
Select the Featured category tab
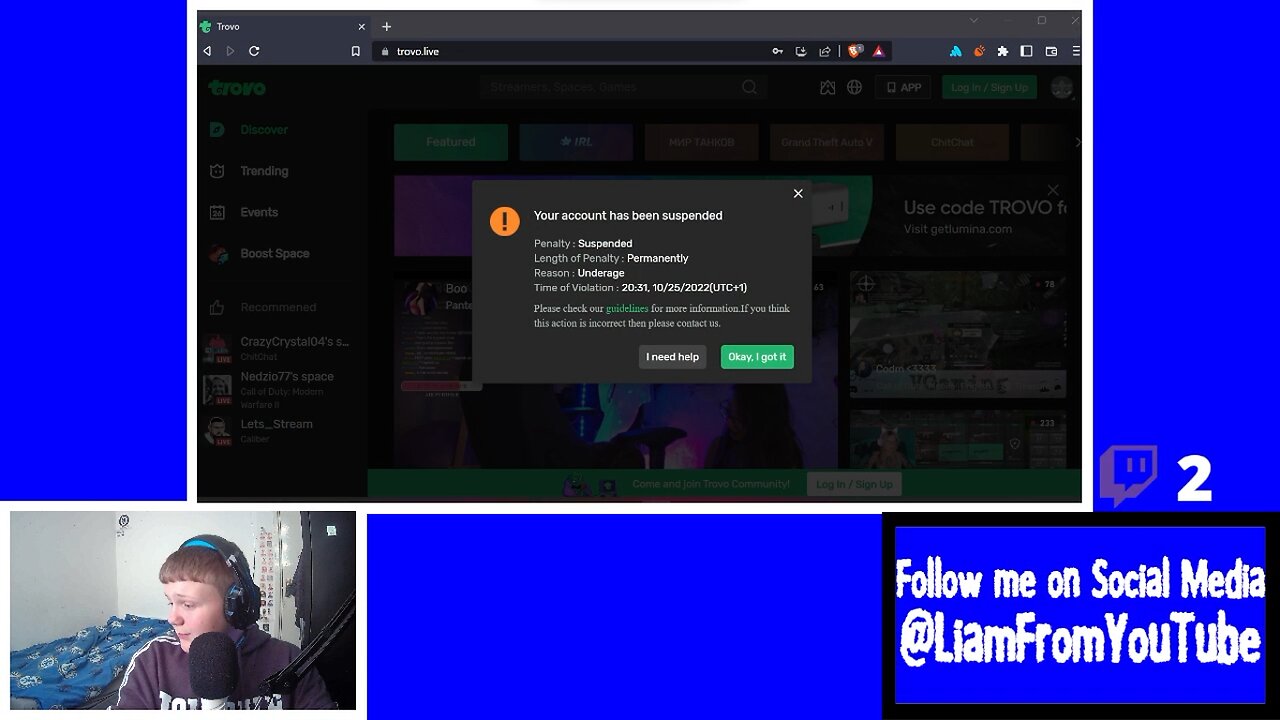click(x=451, y=142)
